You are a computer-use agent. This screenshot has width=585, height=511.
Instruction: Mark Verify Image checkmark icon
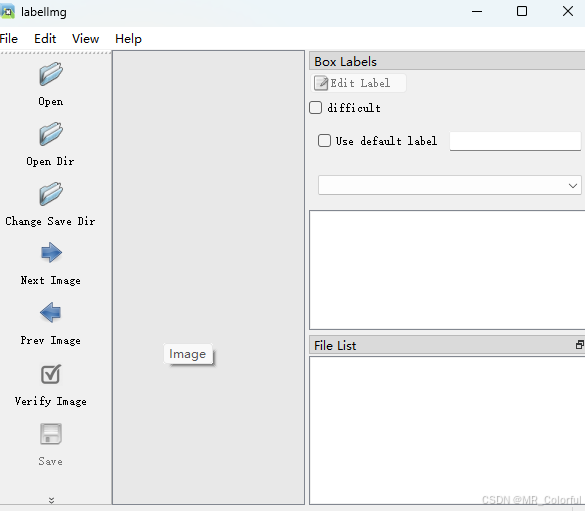[51, 374]
